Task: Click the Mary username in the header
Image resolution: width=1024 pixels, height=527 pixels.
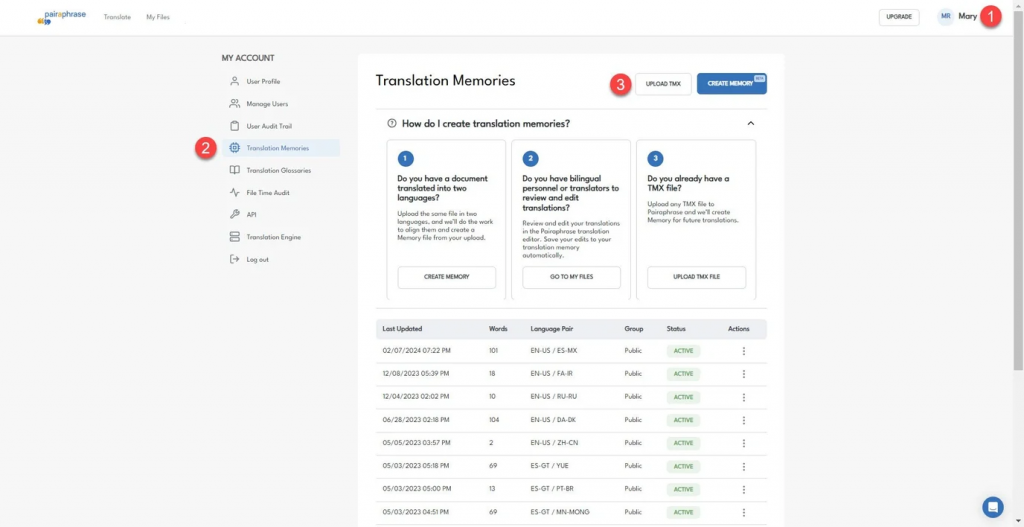Action: [x=967, y=17]
